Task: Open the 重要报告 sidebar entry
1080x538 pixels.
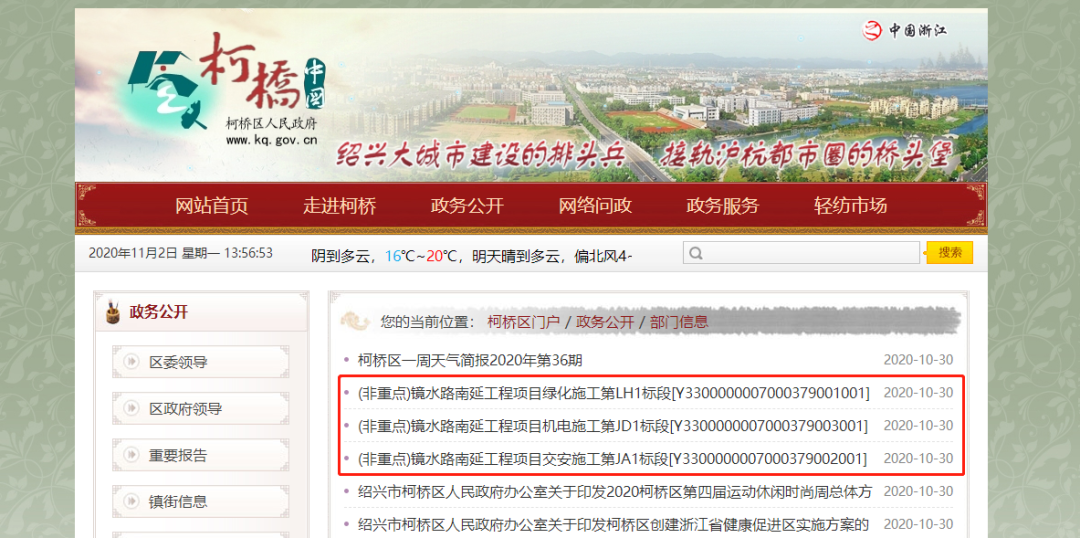Action: (x=201, y=455)
